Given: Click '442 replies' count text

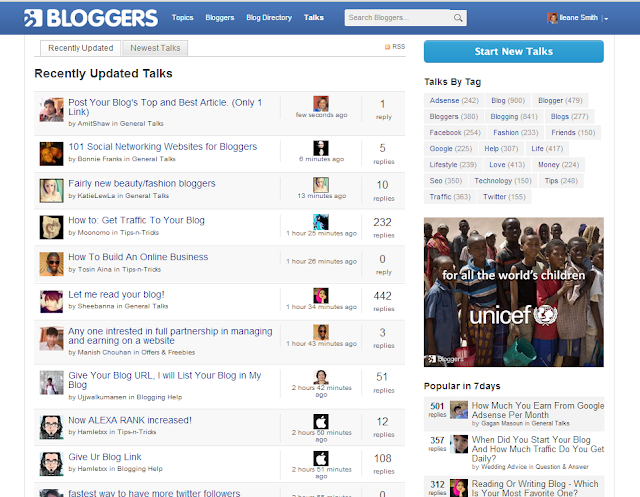Looking at the screenshot, I should pos(383,301).
